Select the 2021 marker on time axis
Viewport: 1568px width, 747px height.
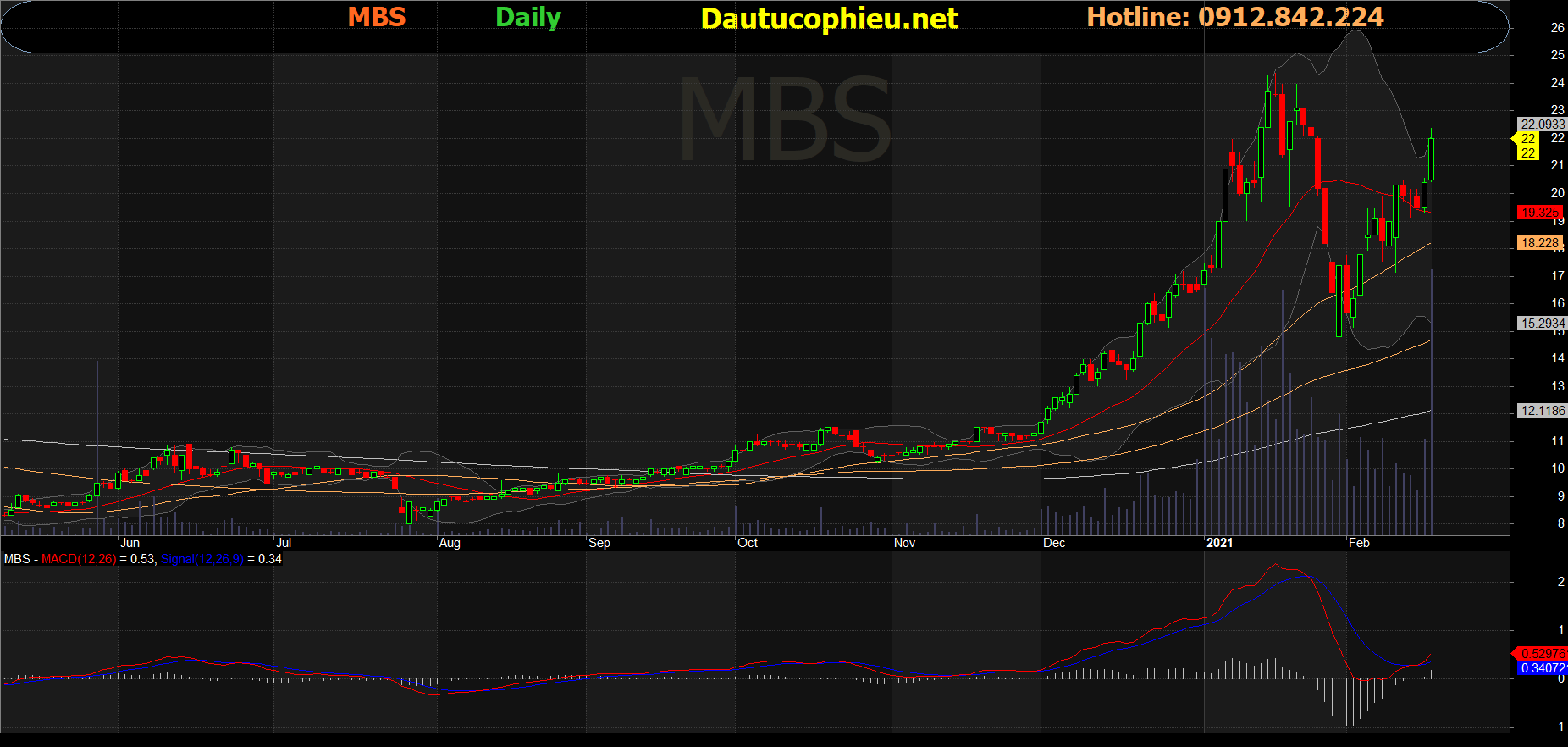[x=1220, y=543]
